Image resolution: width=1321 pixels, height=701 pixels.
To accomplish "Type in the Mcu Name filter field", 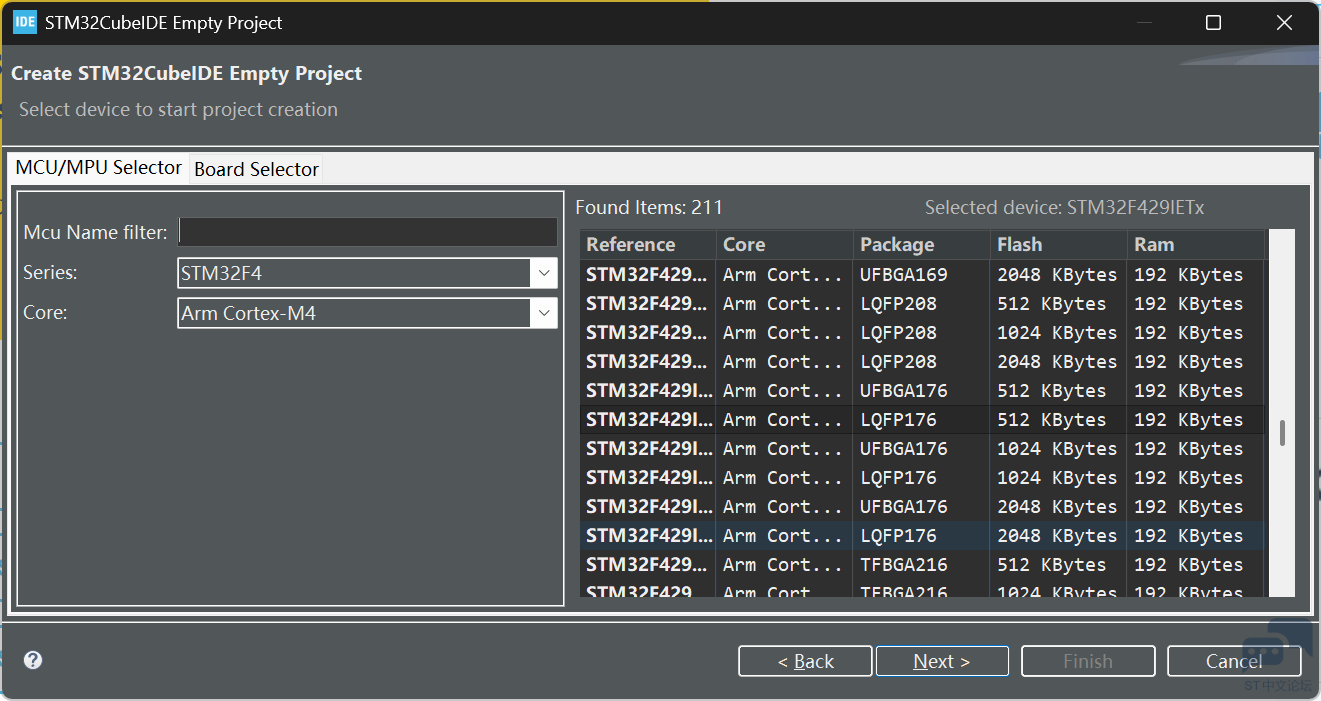I will pyautogui.click(x=367, y=232).
